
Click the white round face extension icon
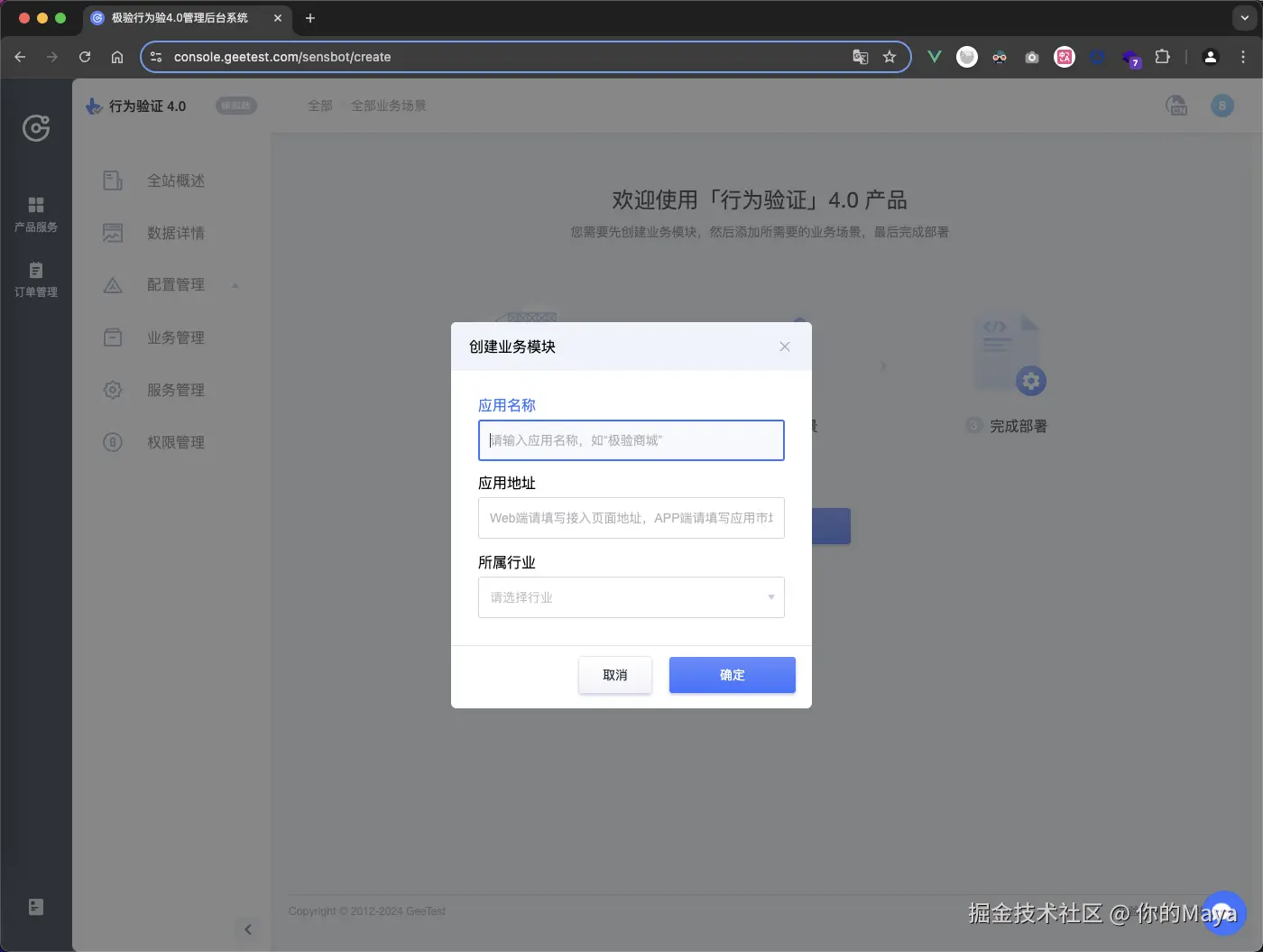tap(967, 57)
